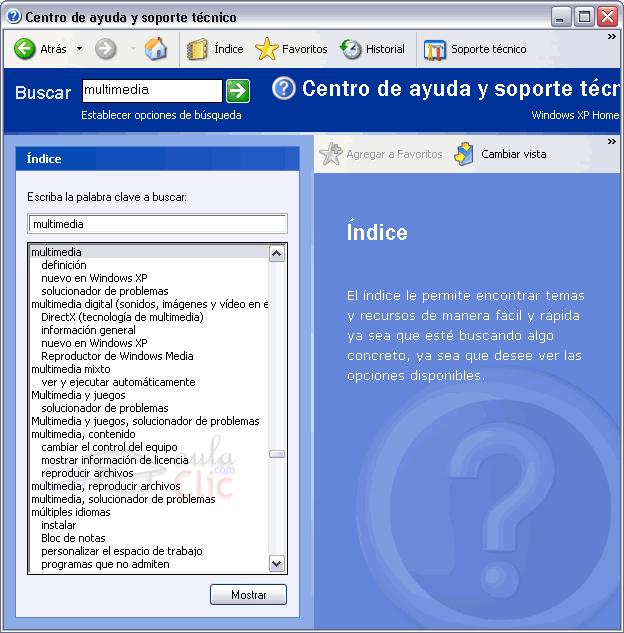The width and height of the screenshot is (624, 633).
Task: Expand overflow chevron beside Cambiar vista
Action: pyautogui.click(x=611, y=141)
